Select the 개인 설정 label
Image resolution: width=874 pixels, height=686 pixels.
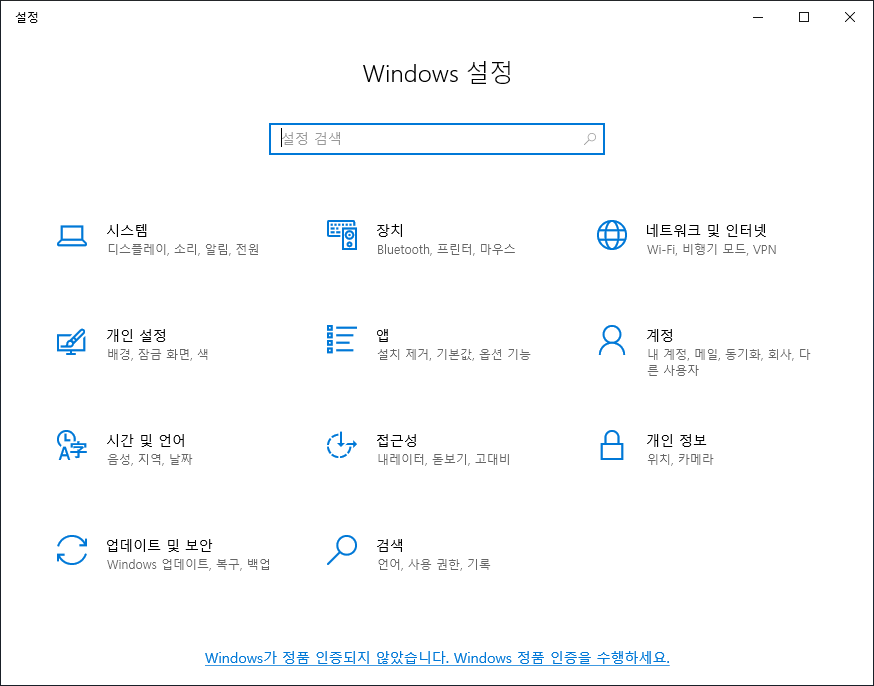[x=137, y=335]
